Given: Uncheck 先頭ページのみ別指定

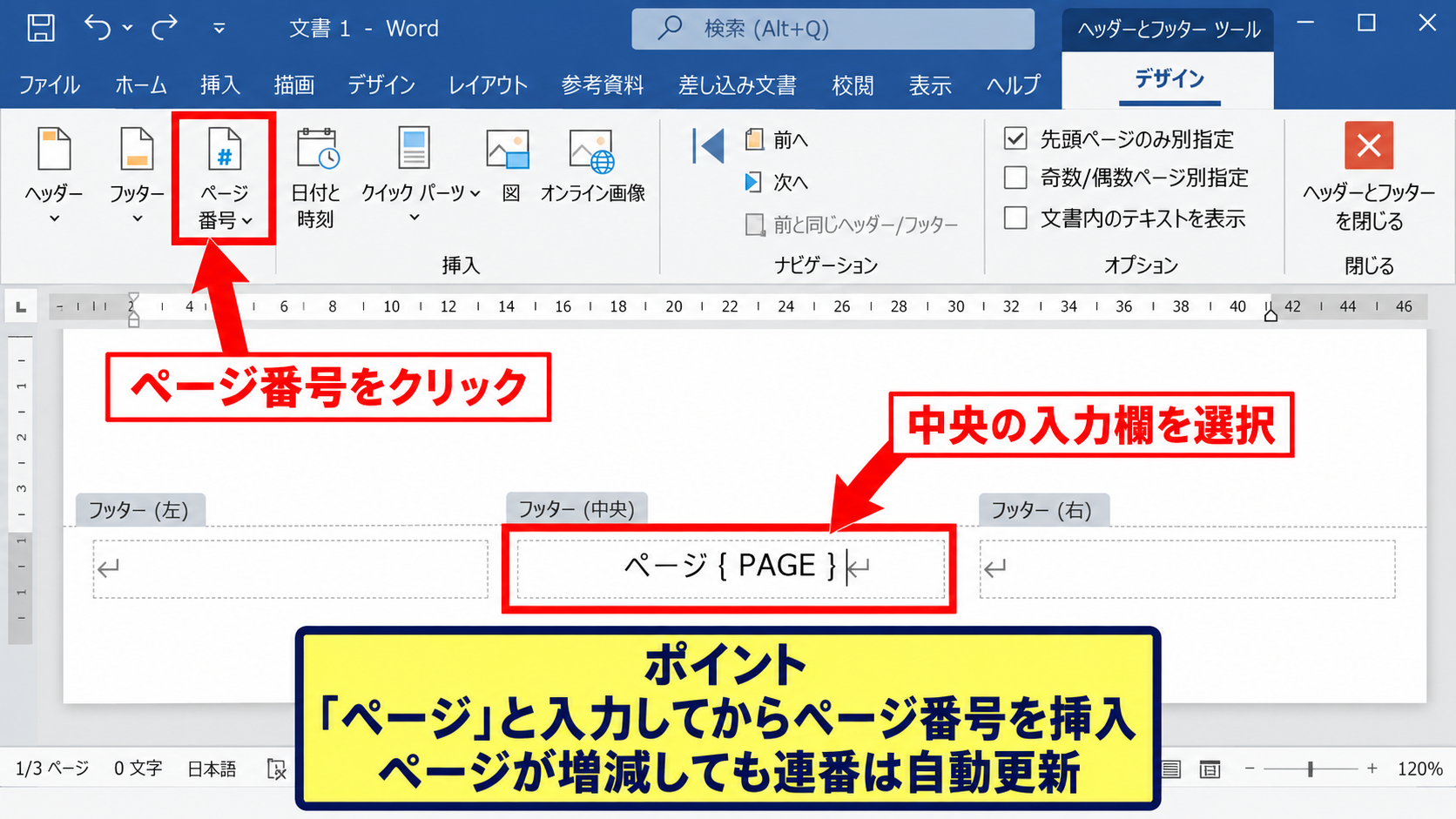Looking at the screenshot, I should coord(1015,138).
